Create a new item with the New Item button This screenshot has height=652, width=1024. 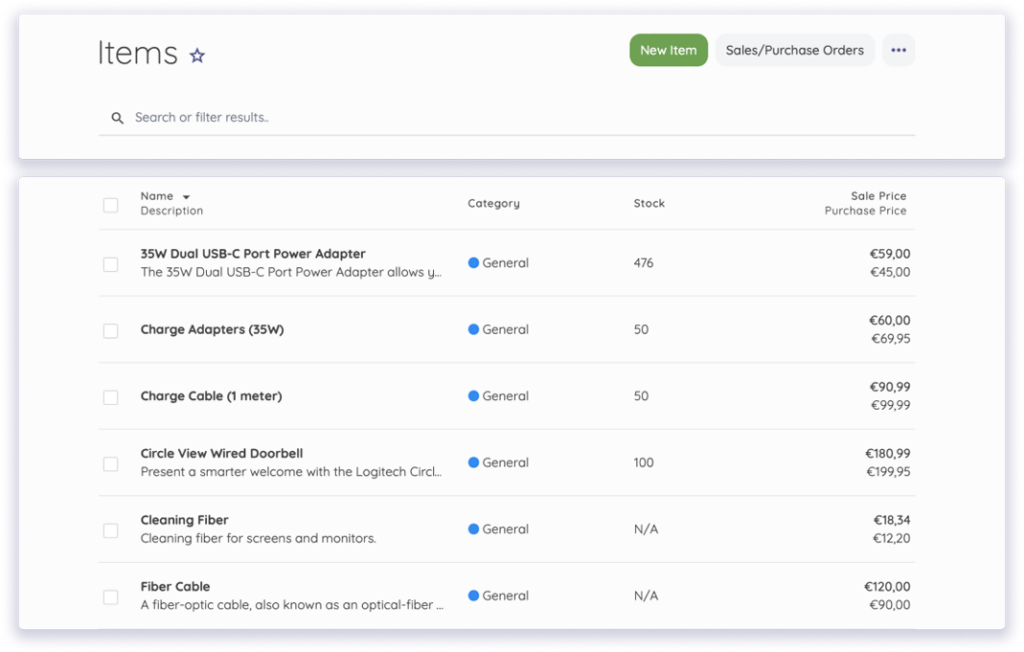668,50
